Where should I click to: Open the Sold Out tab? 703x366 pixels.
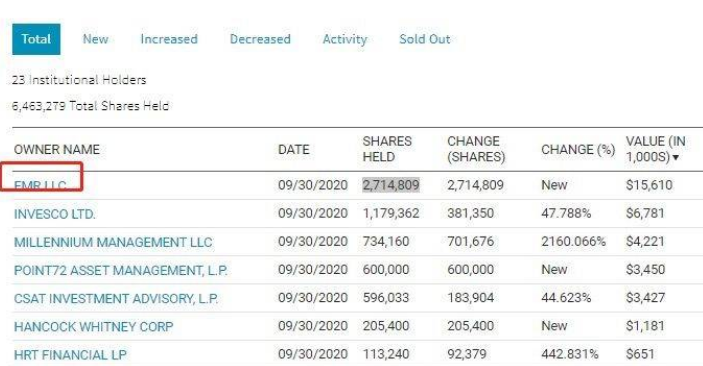pos(425,39)
